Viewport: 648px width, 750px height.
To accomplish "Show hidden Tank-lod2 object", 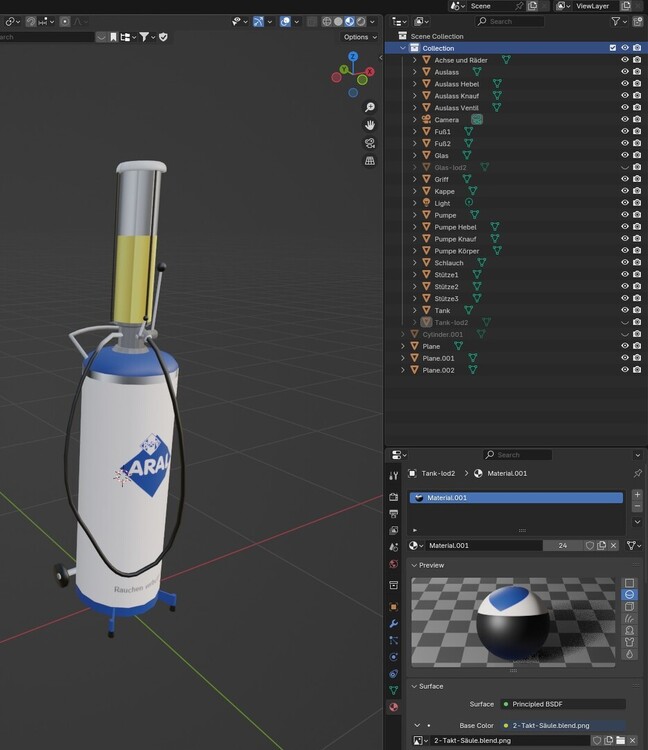I will point(625,322).
